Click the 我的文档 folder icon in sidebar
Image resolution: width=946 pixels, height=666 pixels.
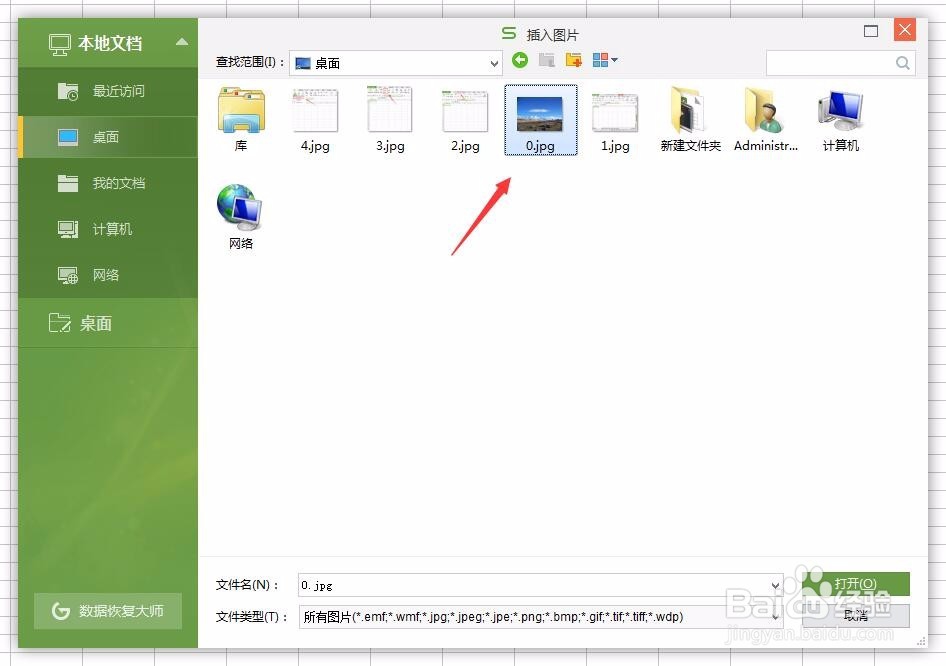point(68,183)
